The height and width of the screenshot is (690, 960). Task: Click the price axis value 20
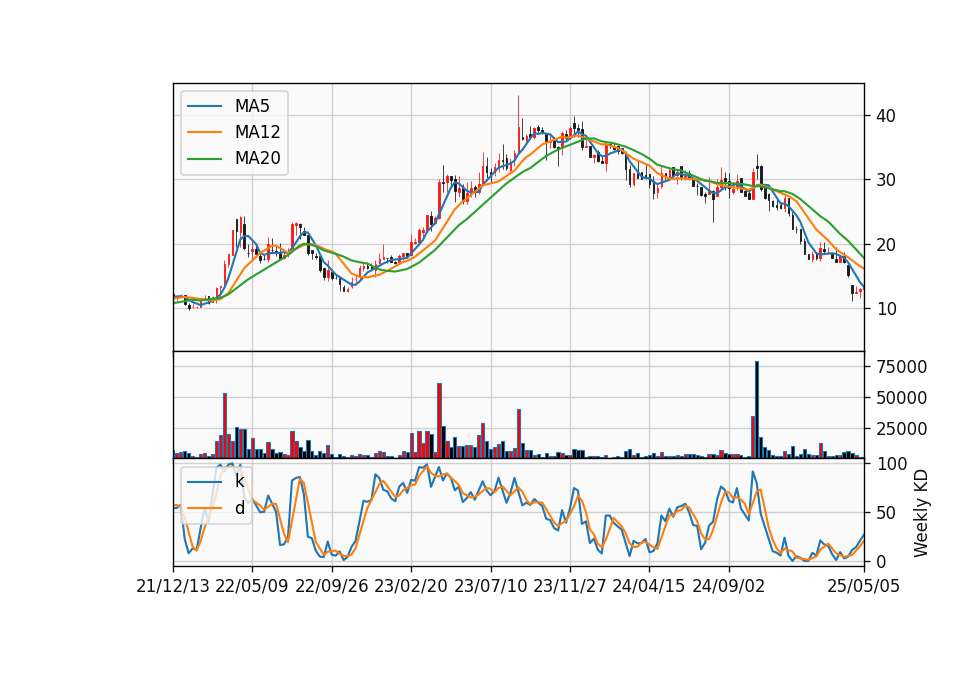(x=886, y=245)
